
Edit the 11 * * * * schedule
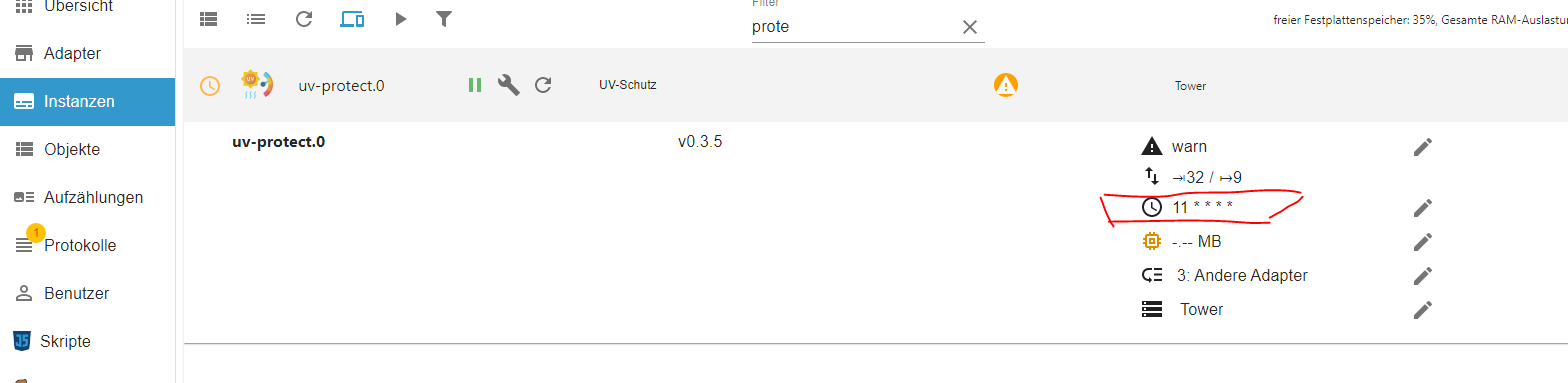(1423, 208)
